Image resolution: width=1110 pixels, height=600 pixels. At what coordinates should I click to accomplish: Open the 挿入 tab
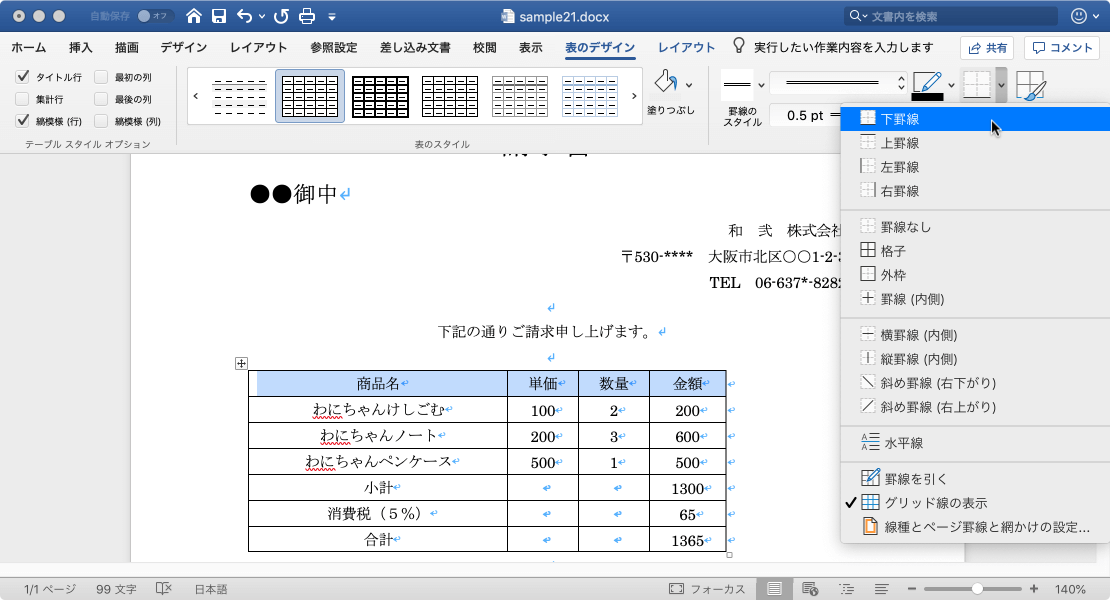click(81, 47)
